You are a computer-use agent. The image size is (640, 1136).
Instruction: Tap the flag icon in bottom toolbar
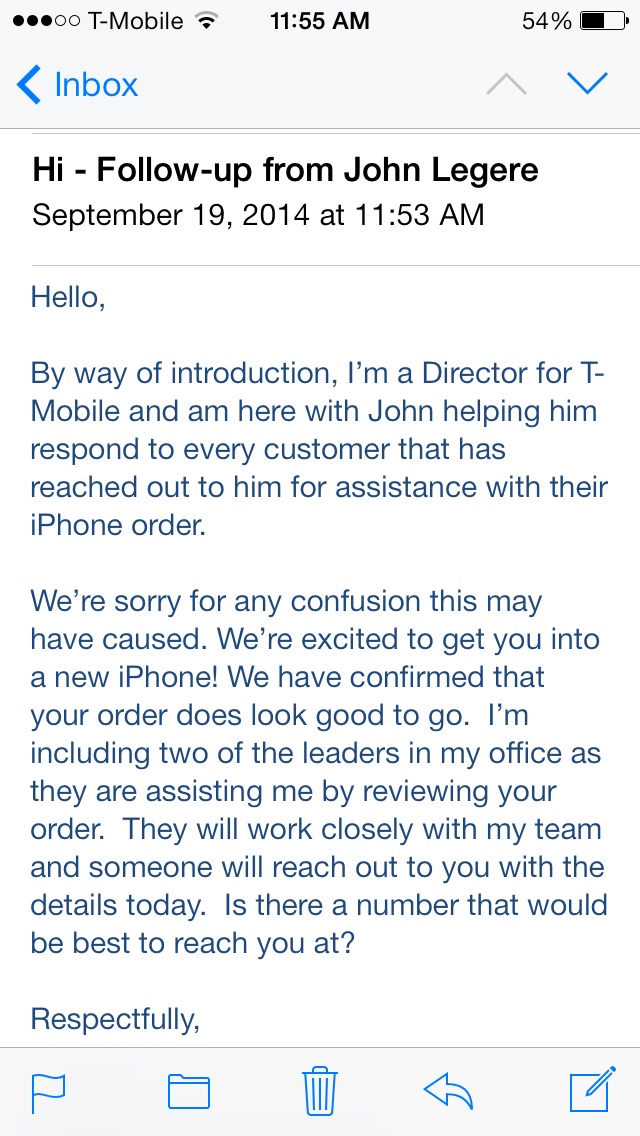(49, 1092)
